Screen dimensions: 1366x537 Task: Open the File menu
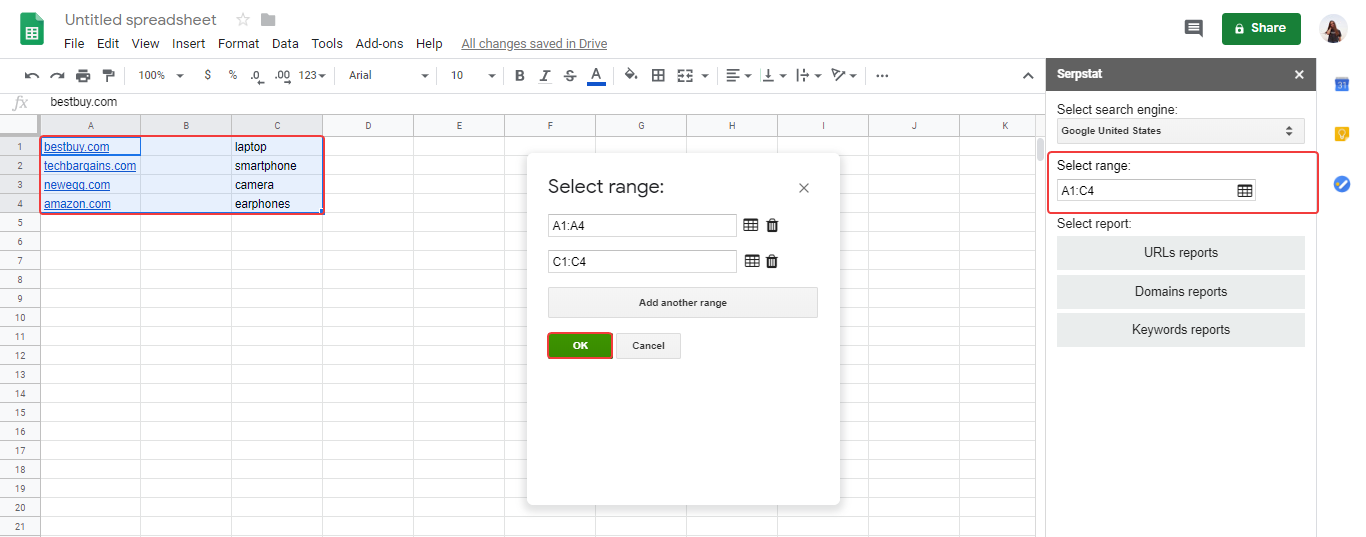point(74,44)
